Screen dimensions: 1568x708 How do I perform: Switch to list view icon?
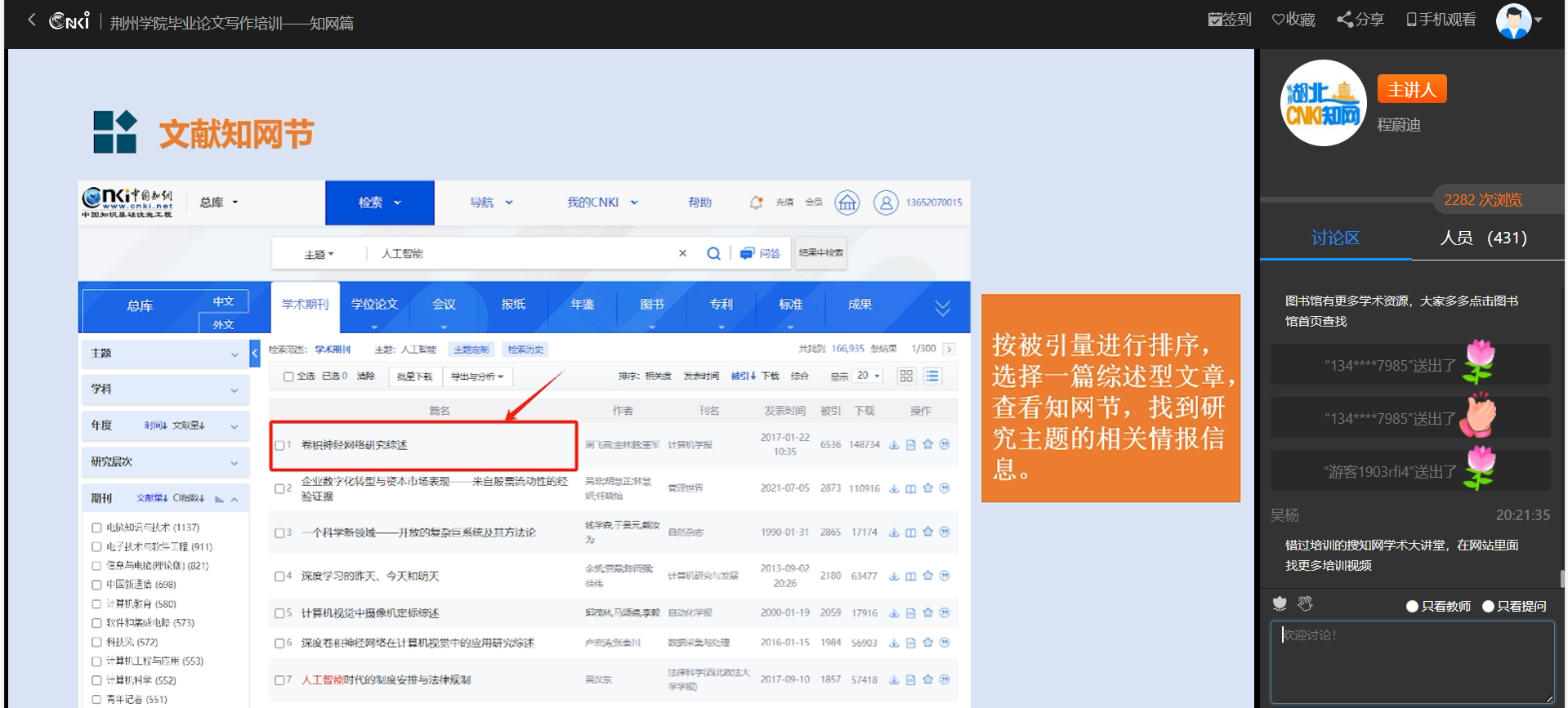click(931, 376)
